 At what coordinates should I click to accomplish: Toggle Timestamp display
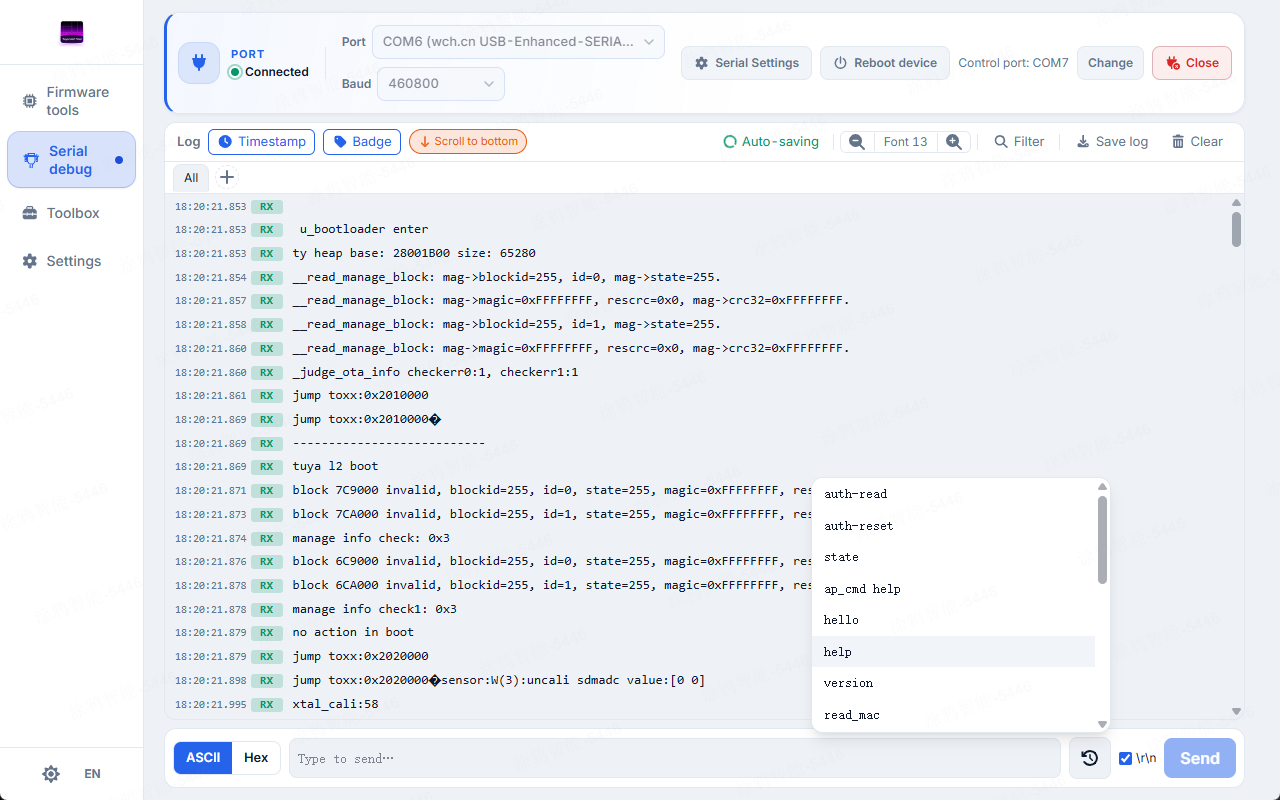[262, 142]
